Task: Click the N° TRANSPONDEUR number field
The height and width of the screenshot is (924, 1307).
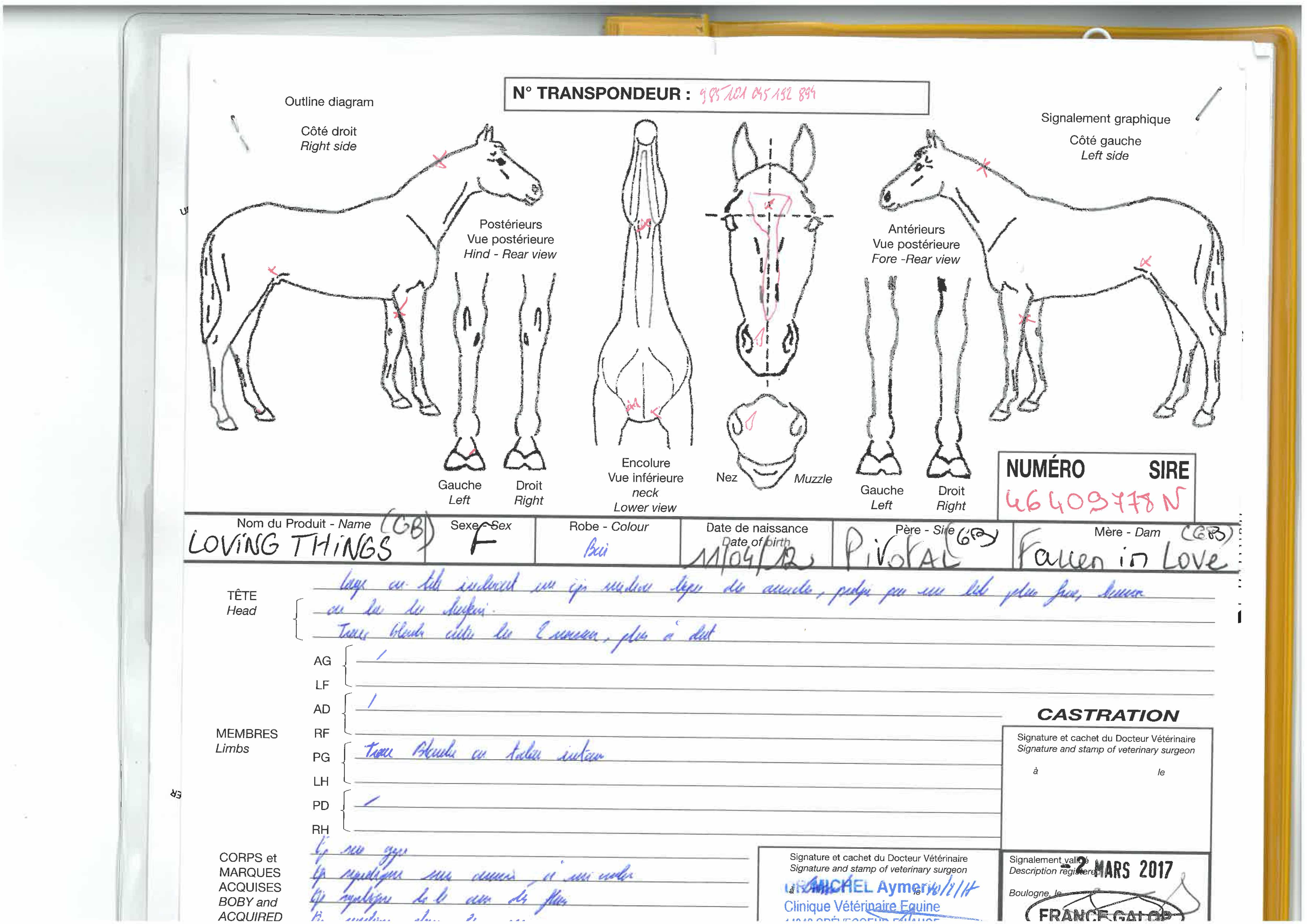Action: coord(757,94)
